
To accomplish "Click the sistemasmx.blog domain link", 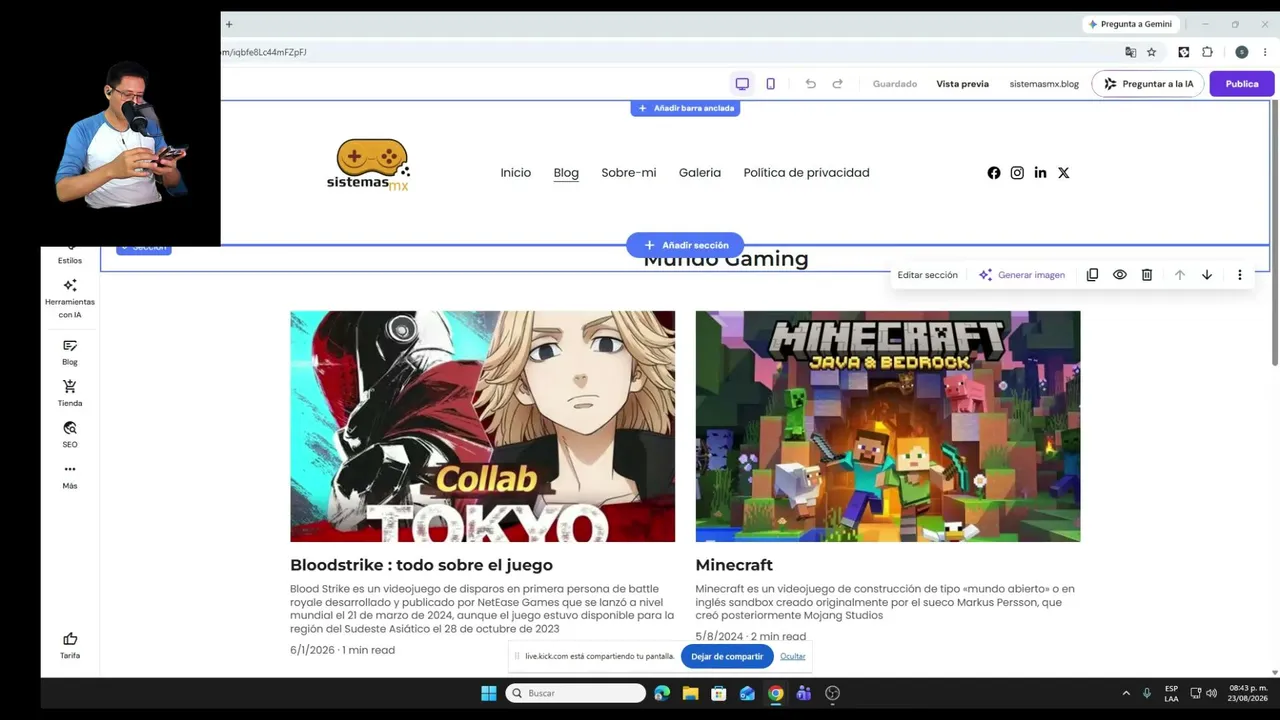I will [x=1044, y=84].
